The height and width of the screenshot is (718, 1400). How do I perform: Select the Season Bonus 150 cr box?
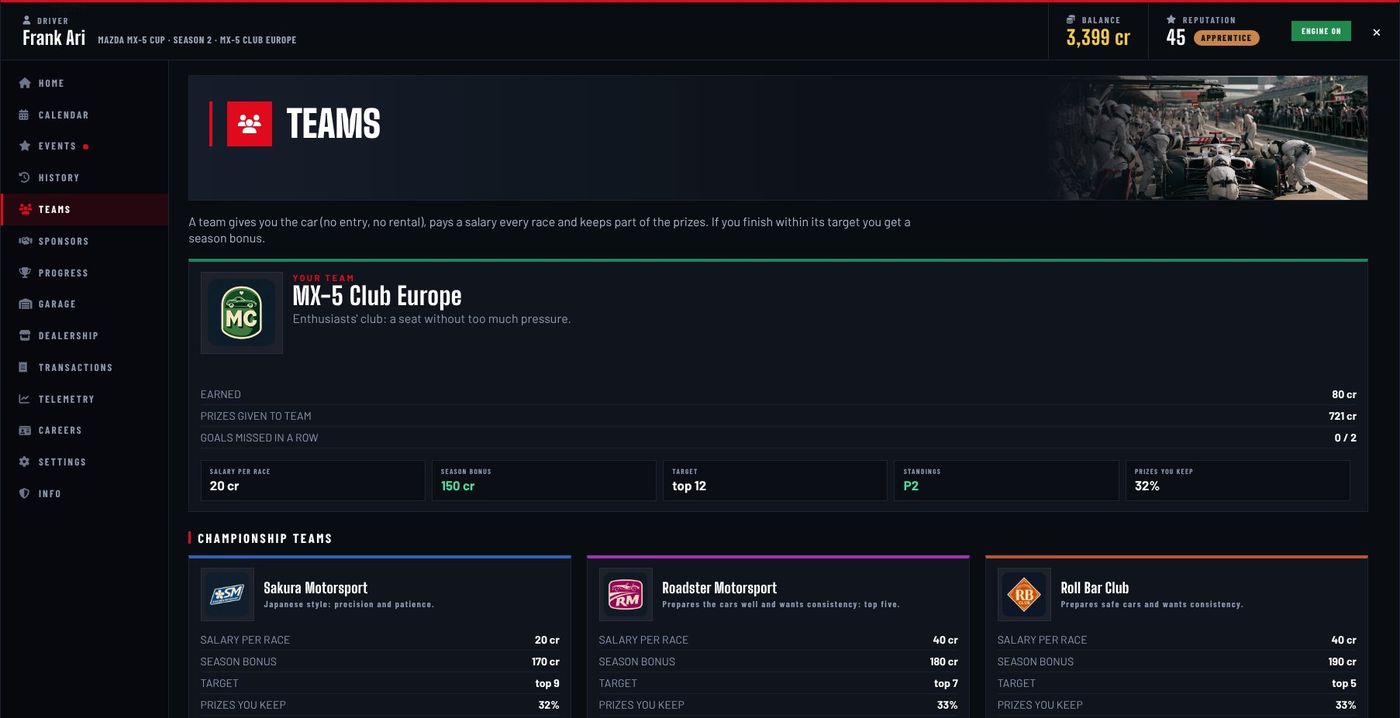(x=544, y=480)
